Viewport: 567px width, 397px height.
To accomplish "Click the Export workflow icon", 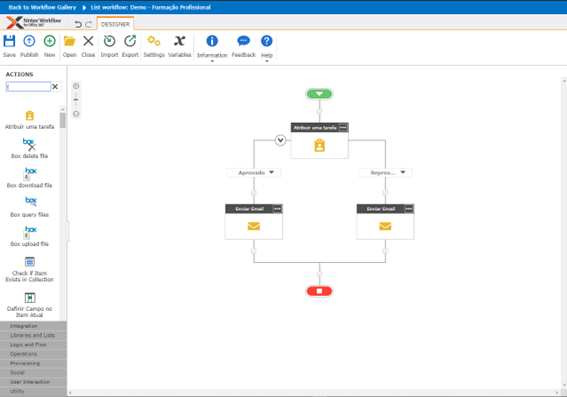I will click(130, 41).
